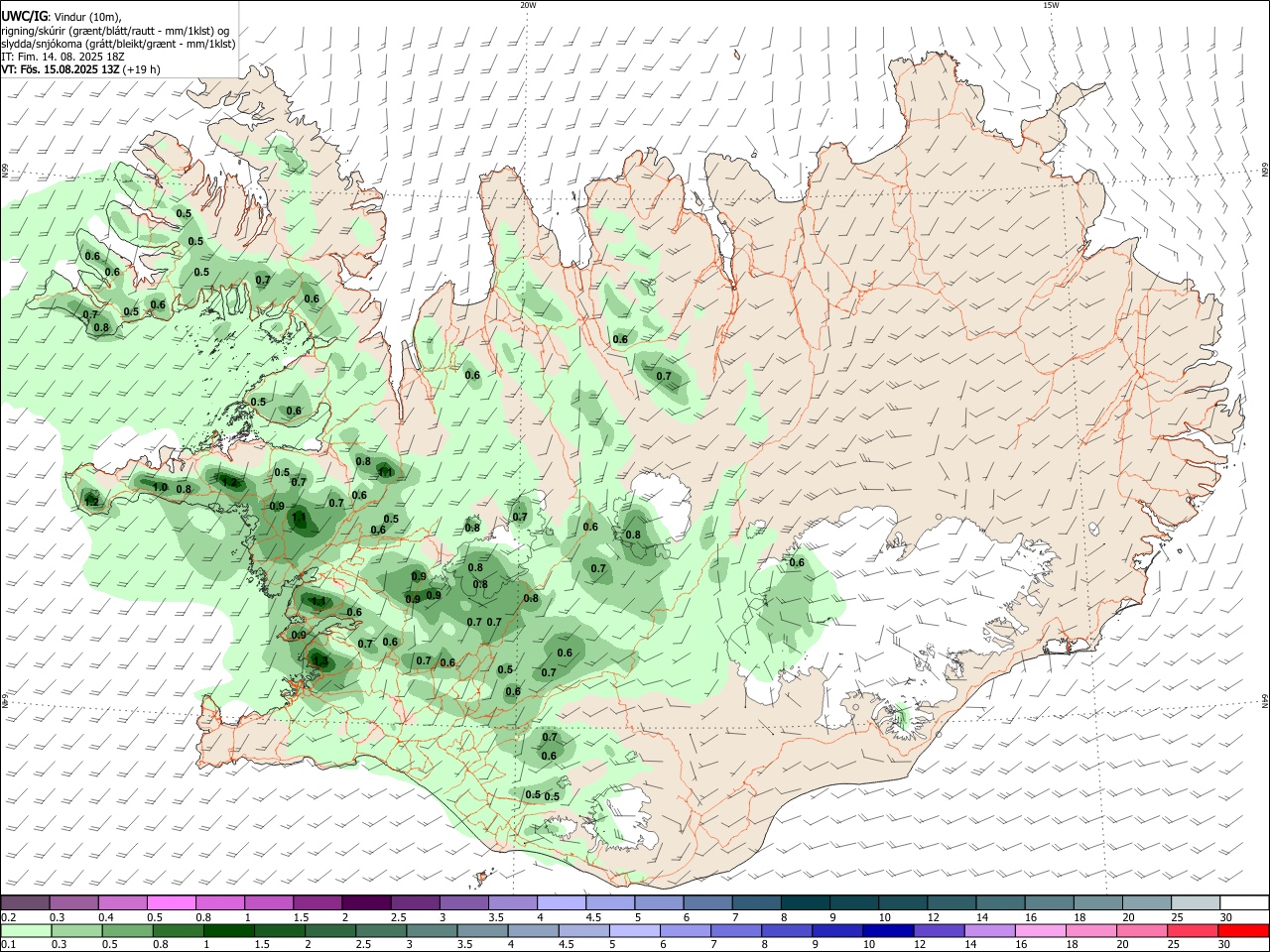Pick the light pink 16–18 rain swatch
Viewport: 1270px width, 952px height.
(x=1040, y=930)
